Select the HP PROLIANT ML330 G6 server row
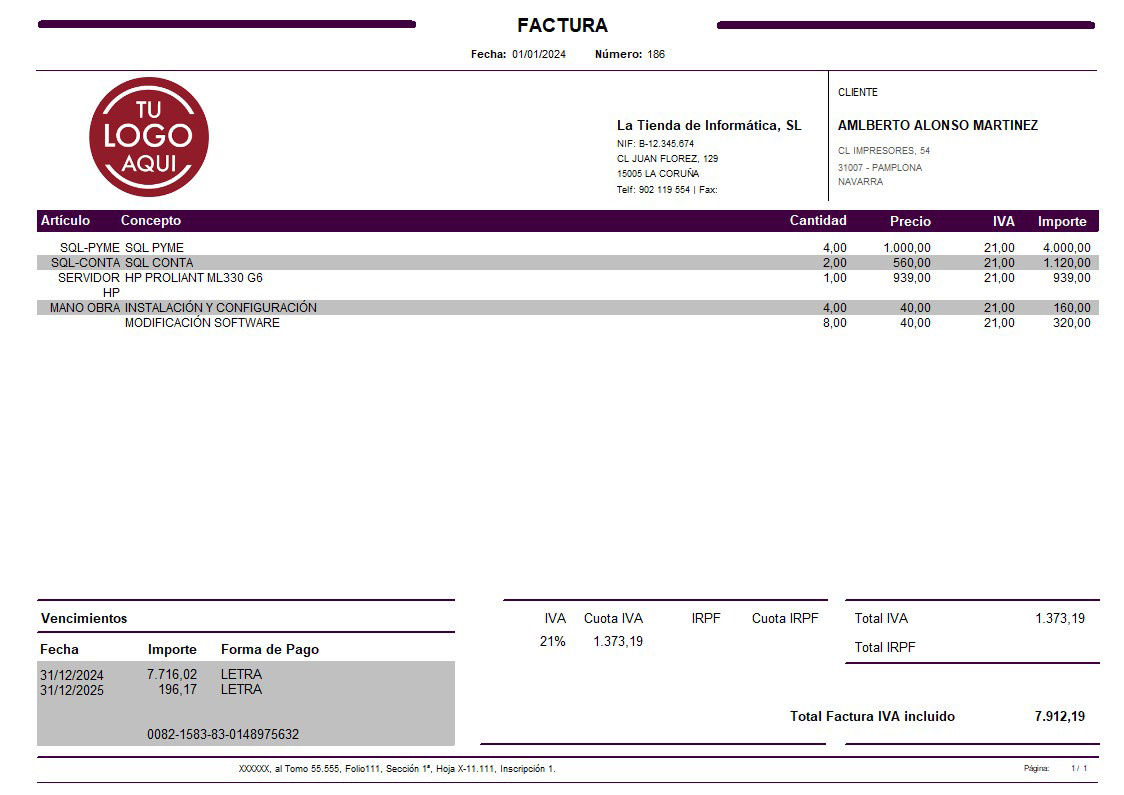The width and height of the screenshot is (1124, 795). click(x=400, y=279)
